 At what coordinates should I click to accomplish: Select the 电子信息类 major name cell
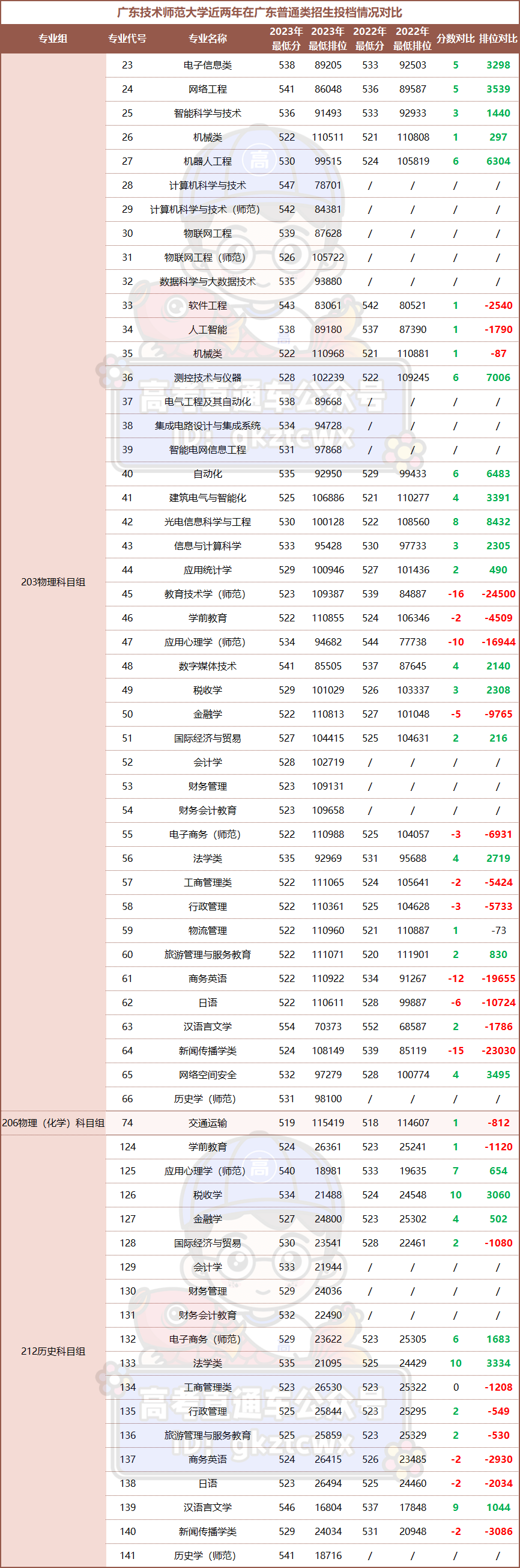[x=207, y=65]
